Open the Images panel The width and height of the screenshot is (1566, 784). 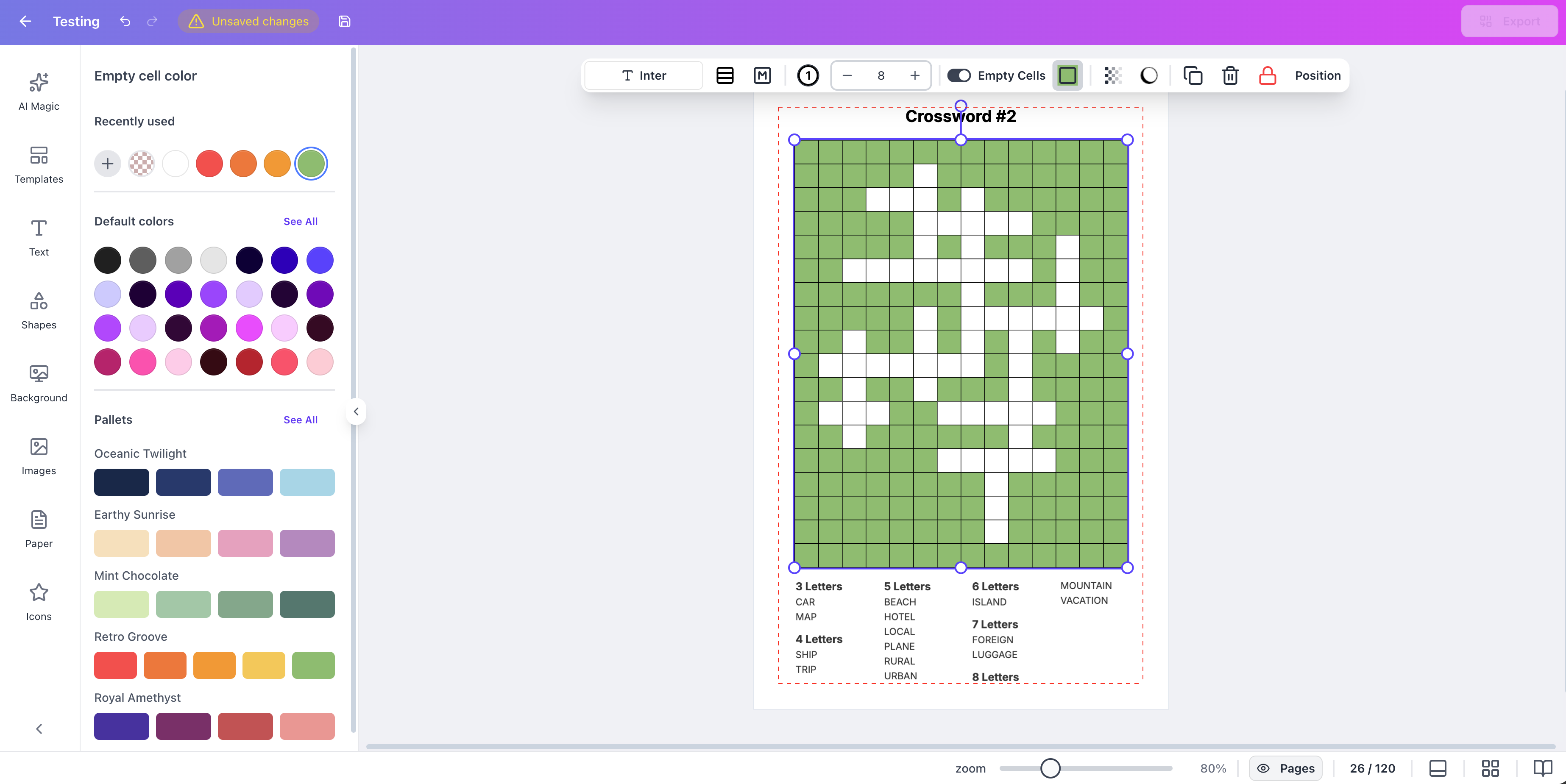pos(38,456)
